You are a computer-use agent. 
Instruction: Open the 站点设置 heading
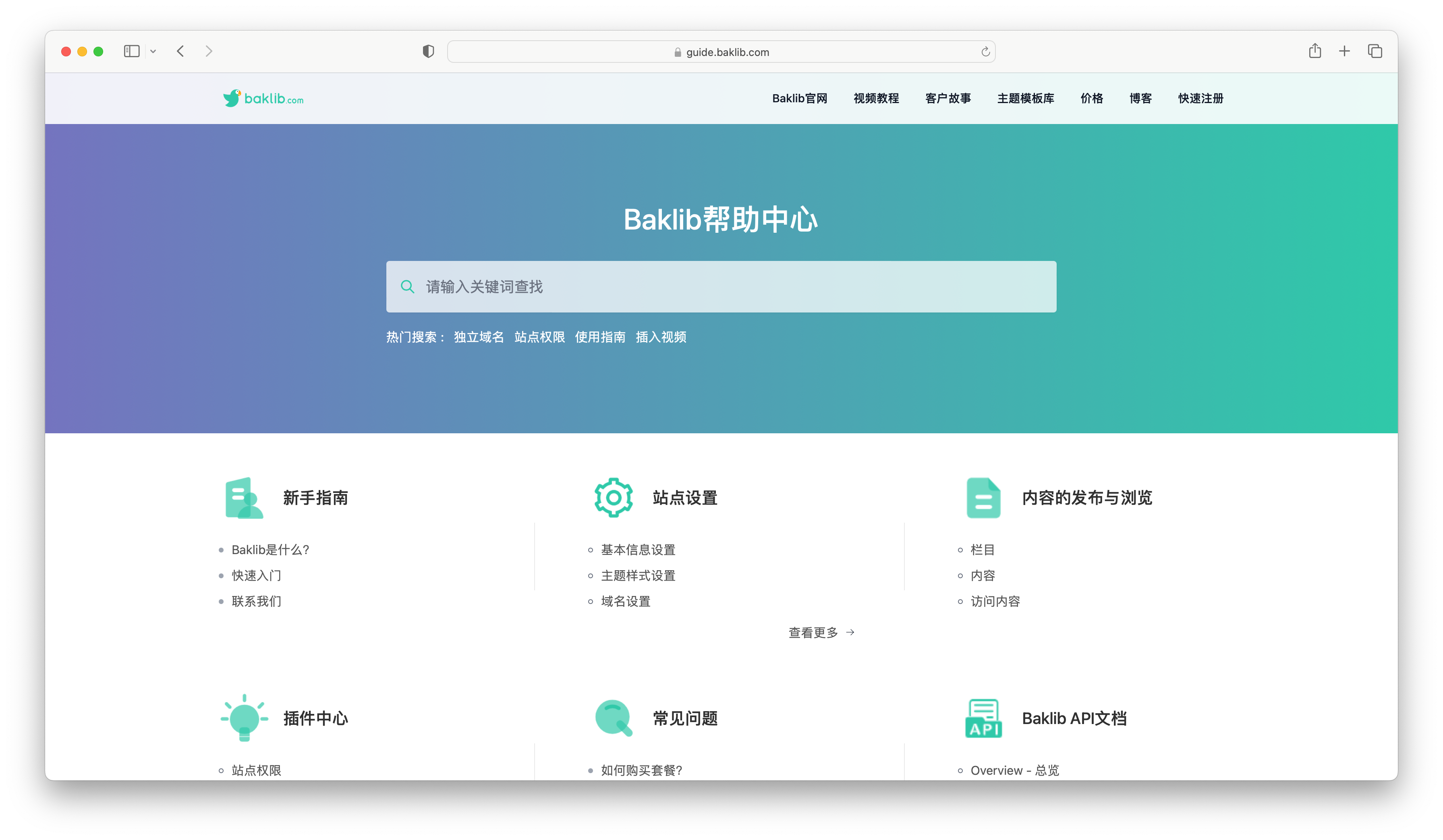click(685, 498)
